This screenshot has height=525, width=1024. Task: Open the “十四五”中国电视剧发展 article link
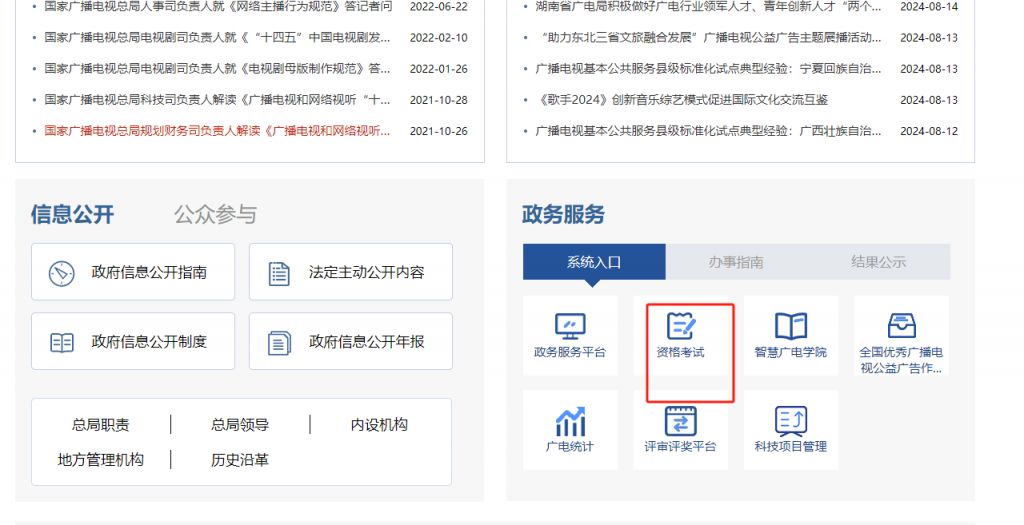[x=217, y=38]
